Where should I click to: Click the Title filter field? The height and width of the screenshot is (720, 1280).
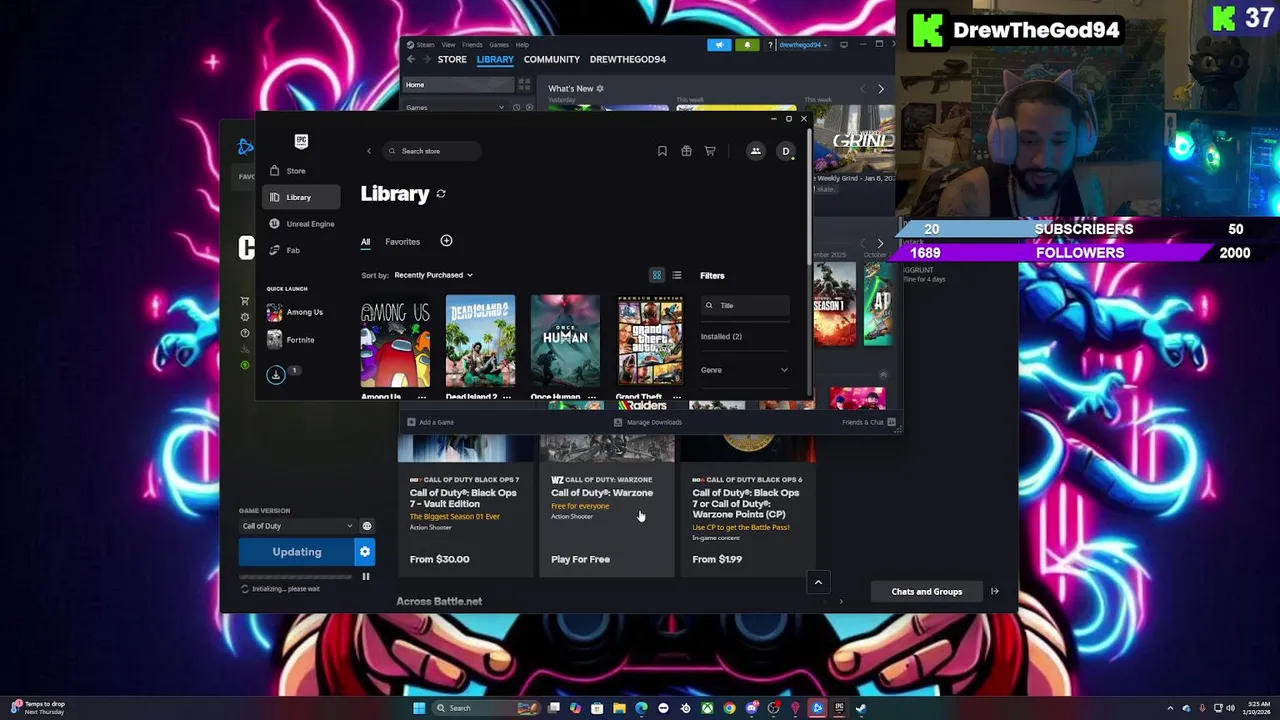pos(745,305)
